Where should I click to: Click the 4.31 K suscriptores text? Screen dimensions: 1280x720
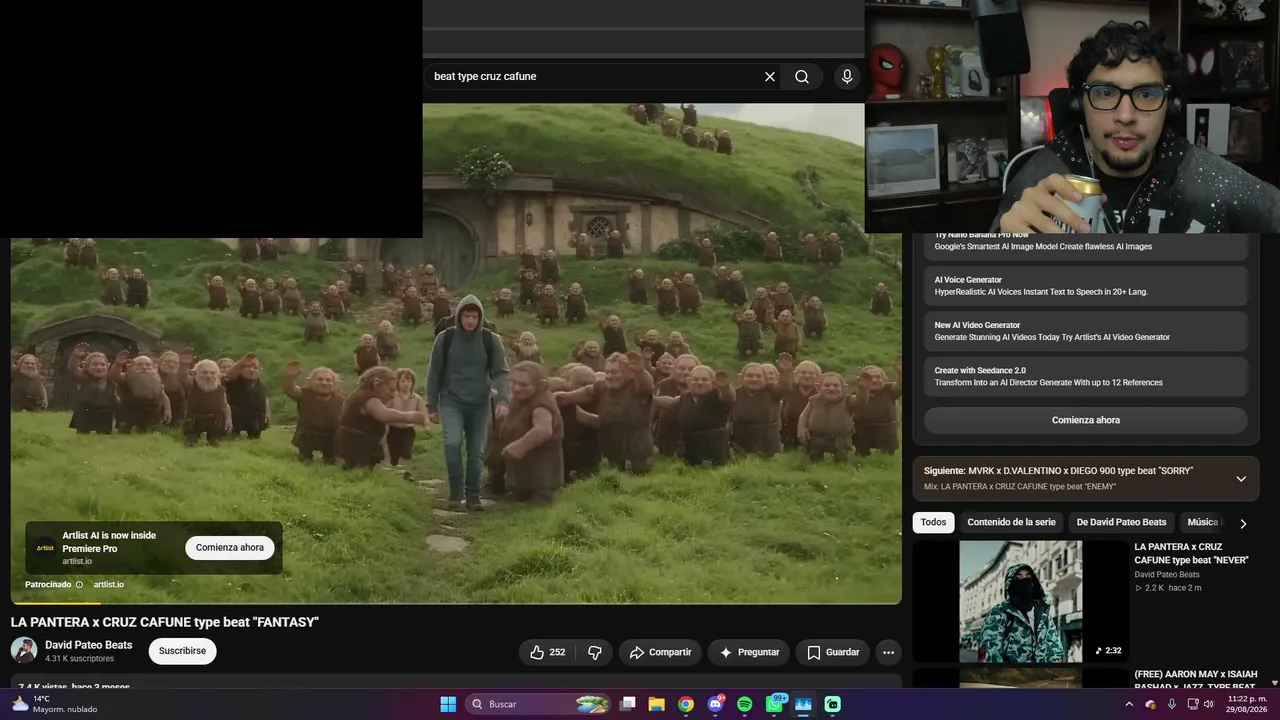click(80, 659)
